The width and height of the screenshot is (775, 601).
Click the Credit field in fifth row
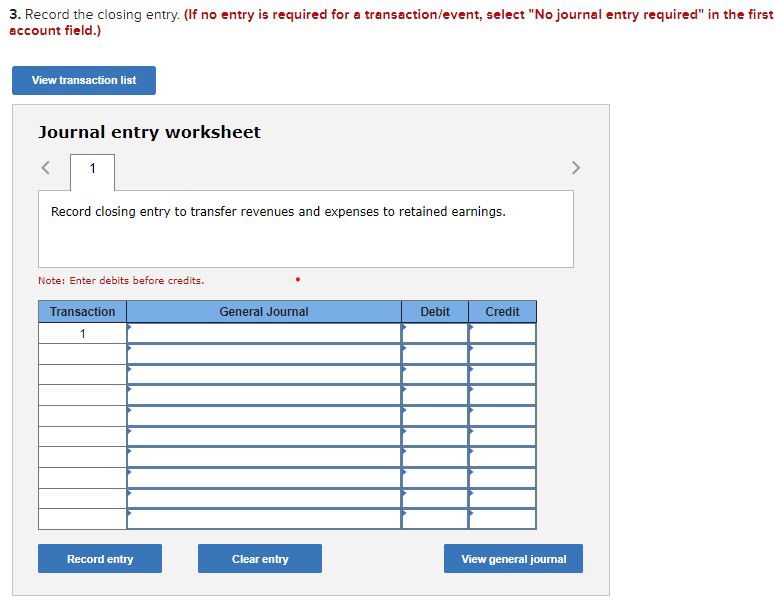click(x=502, y=416)
